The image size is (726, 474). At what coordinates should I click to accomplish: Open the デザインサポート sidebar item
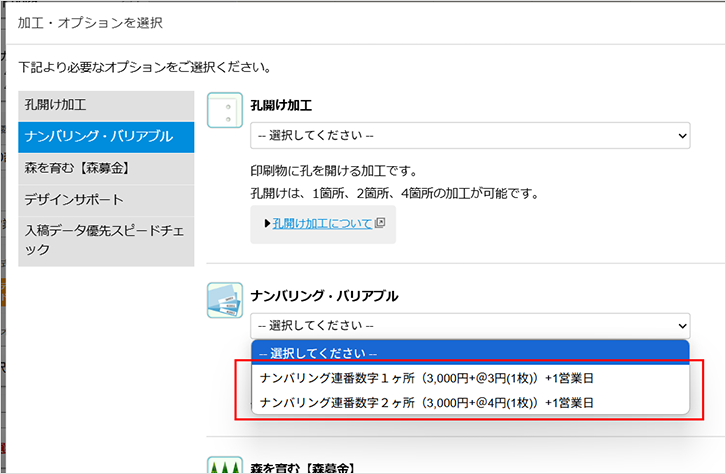coord(106,200)
